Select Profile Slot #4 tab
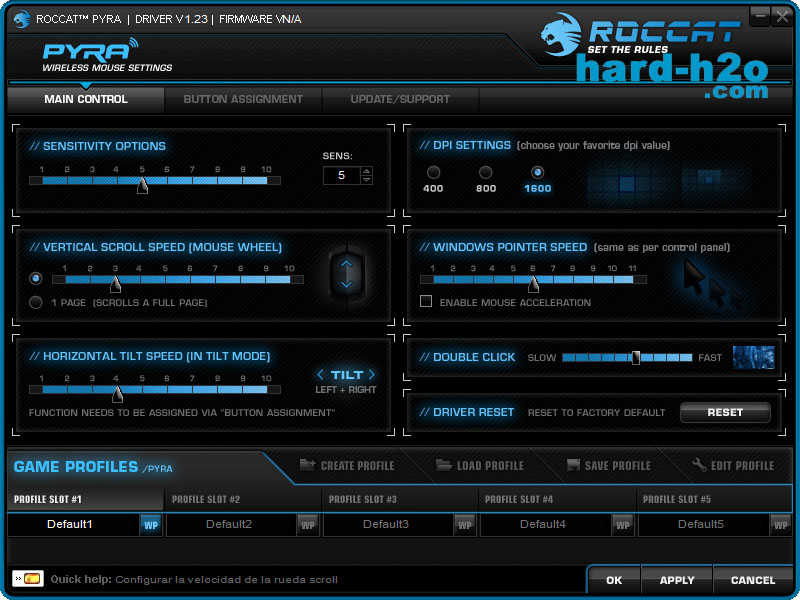The width and height of the screenshot is (800, 600). (557, 499)
